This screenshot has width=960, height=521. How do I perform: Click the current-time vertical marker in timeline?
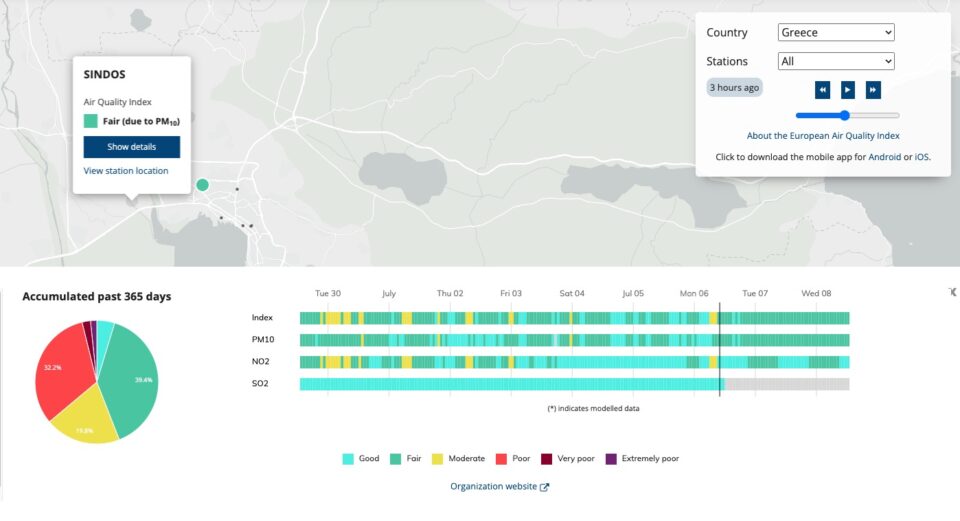(719, 349)
